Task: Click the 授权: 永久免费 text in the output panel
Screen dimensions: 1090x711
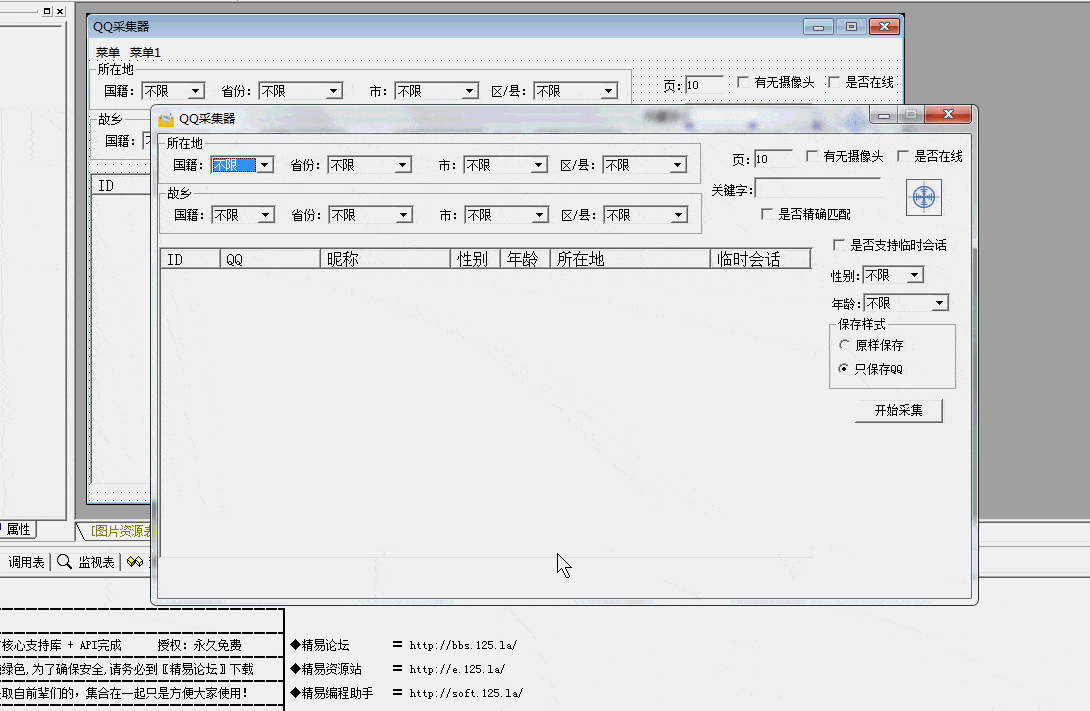Action: 200,645
